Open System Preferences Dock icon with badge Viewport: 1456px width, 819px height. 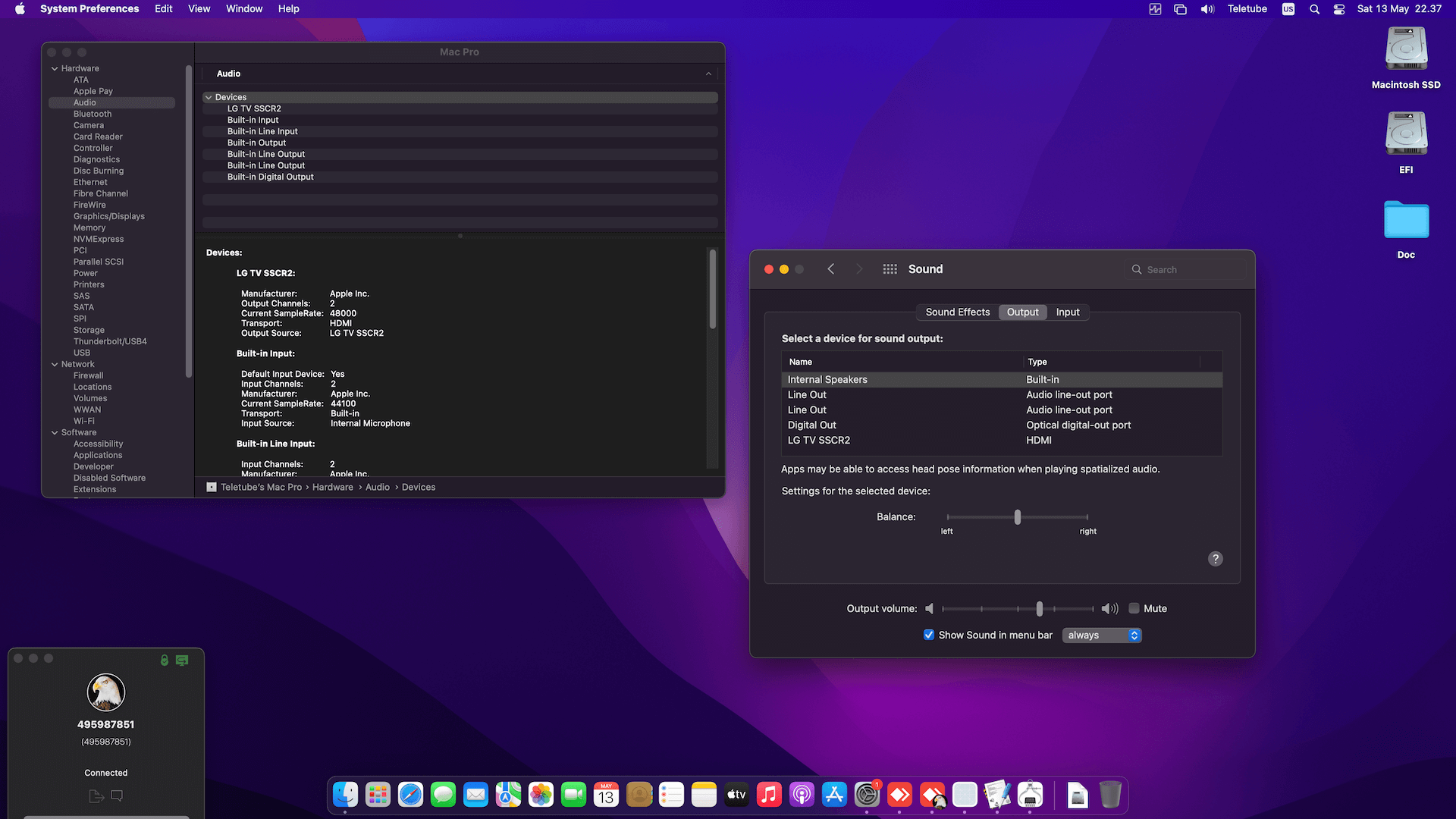pos(867,795)
